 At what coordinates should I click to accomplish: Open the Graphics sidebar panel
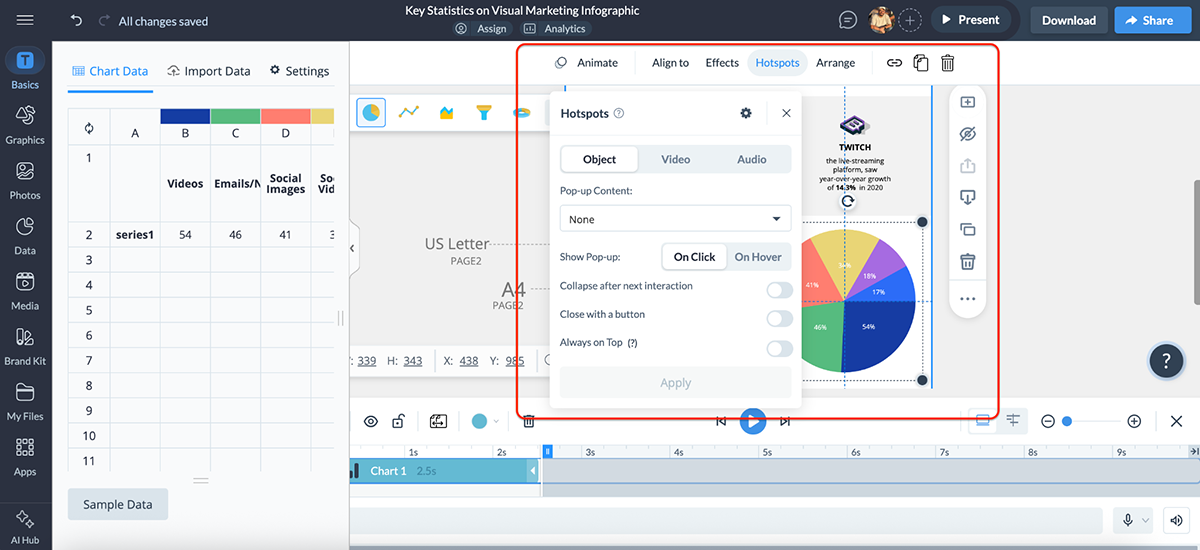(x=25, y=126)
